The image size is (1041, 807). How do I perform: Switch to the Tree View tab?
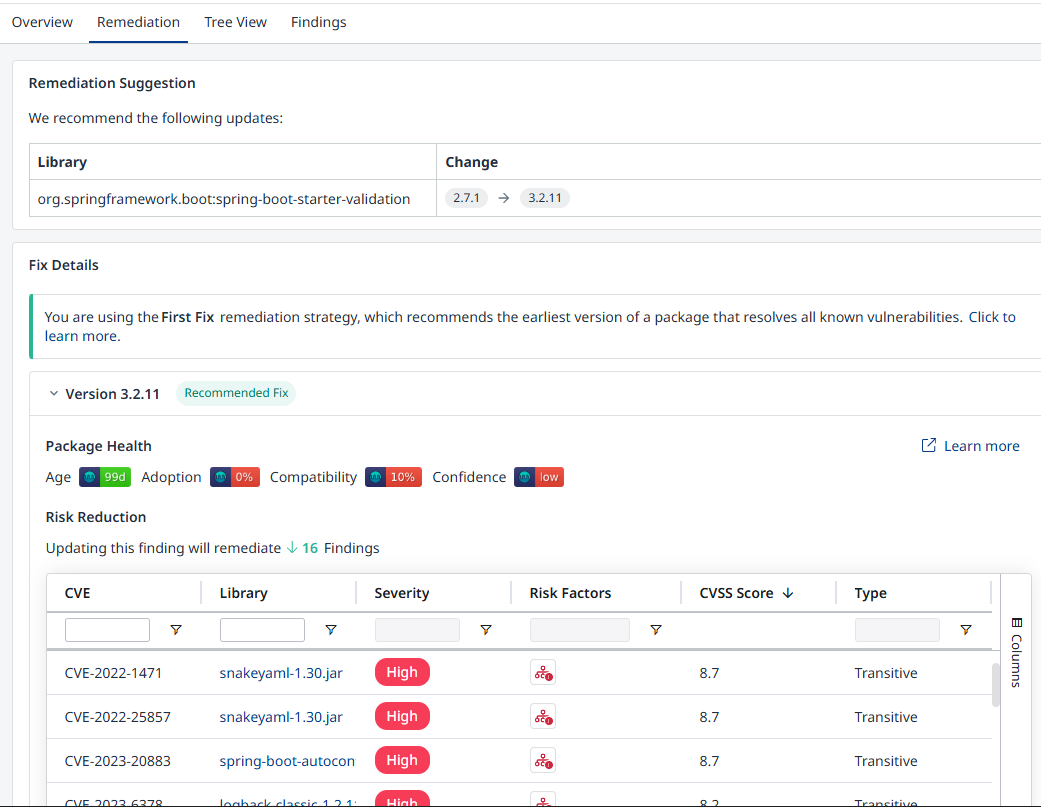(x=235, y=22)
